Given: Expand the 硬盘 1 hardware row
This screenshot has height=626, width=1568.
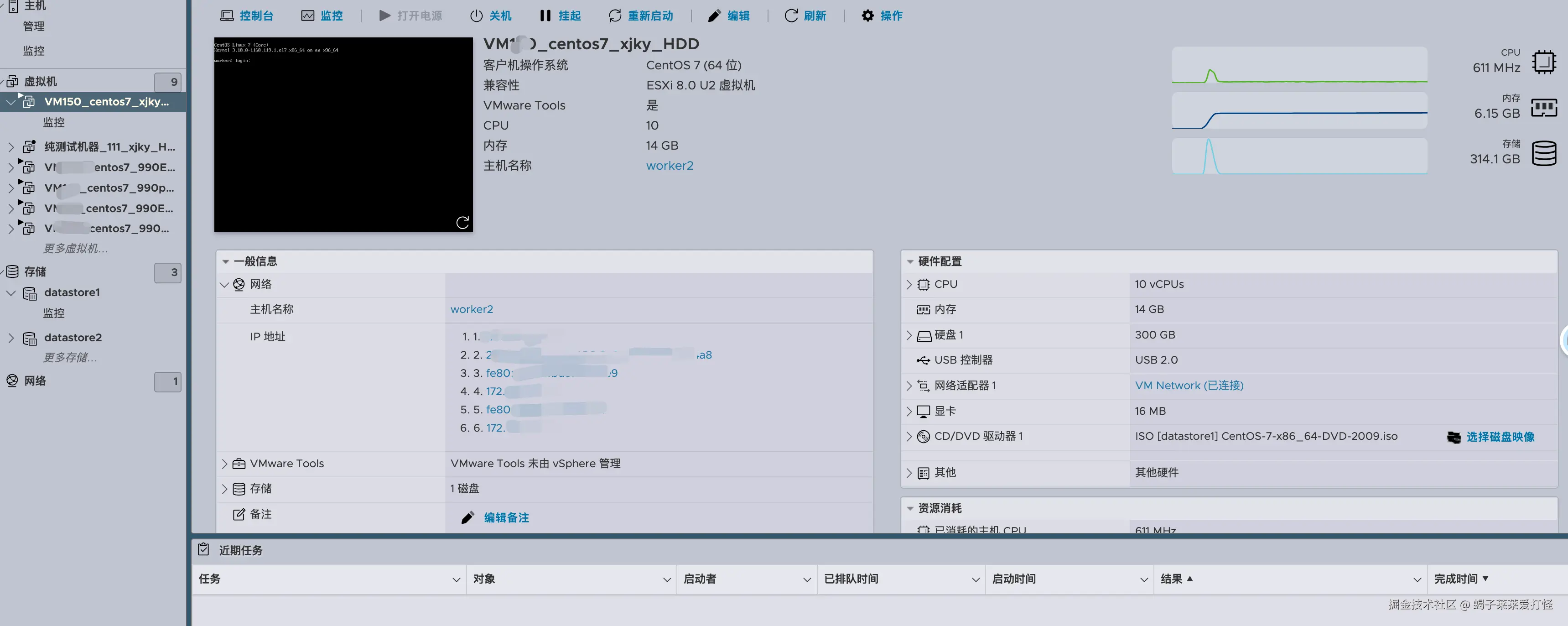Looking at the screenshot, I should [x=909, y=335].
